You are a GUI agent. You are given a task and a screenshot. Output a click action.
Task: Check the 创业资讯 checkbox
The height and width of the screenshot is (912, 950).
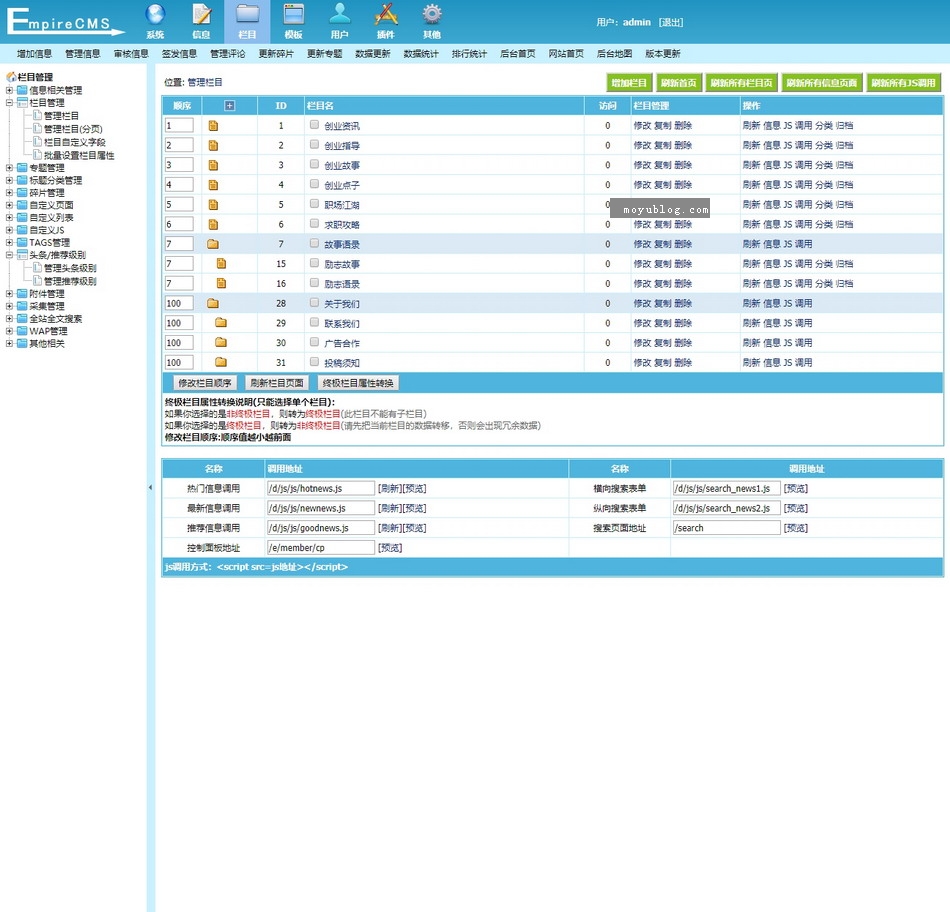pyautogui.click(x=314, y=125)
